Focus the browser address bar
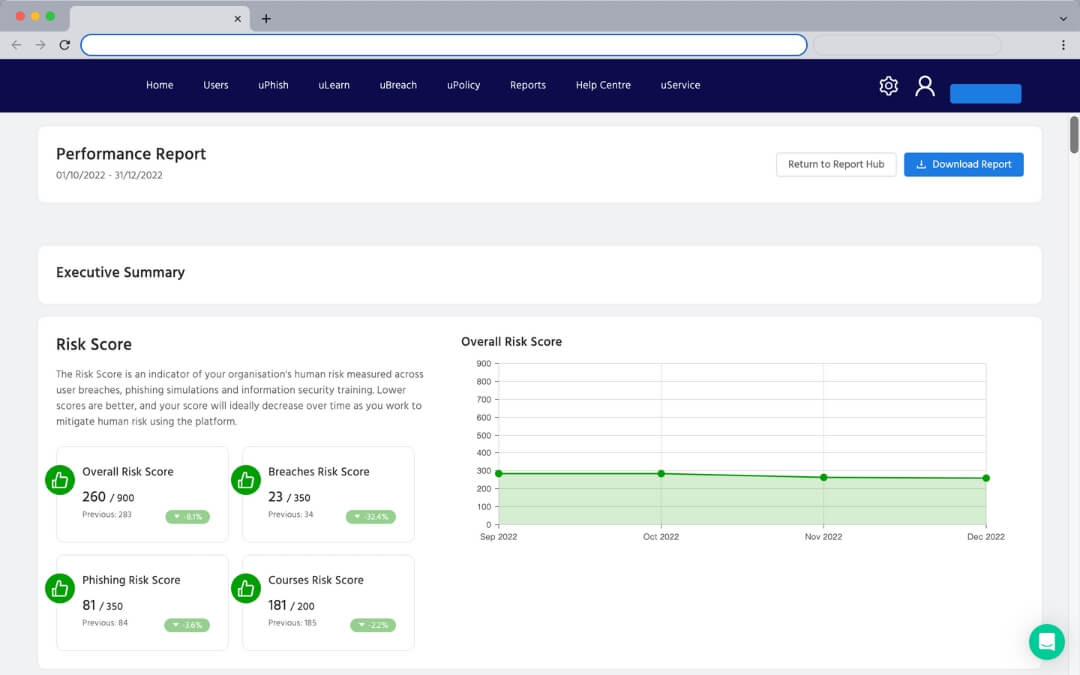The height and width of the screenshot is (675, 1080). coord(443,45)
